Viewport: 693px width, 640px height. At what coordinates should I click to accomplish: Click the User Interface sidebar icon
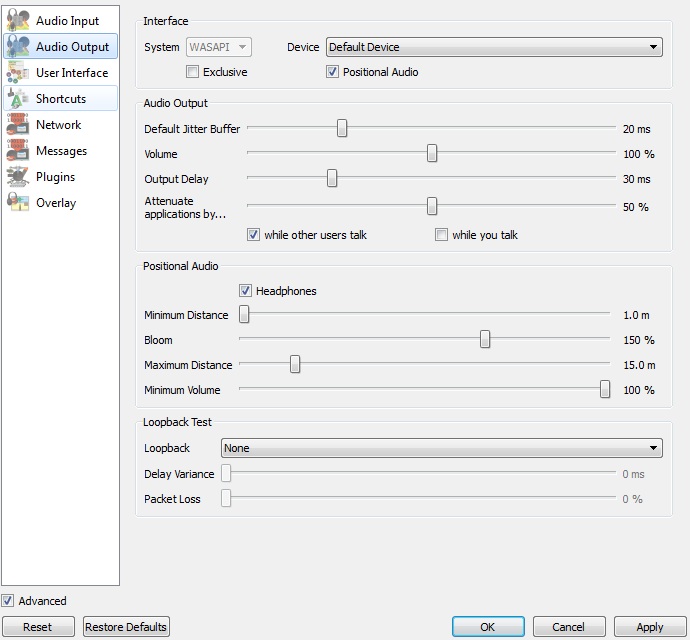18,73
